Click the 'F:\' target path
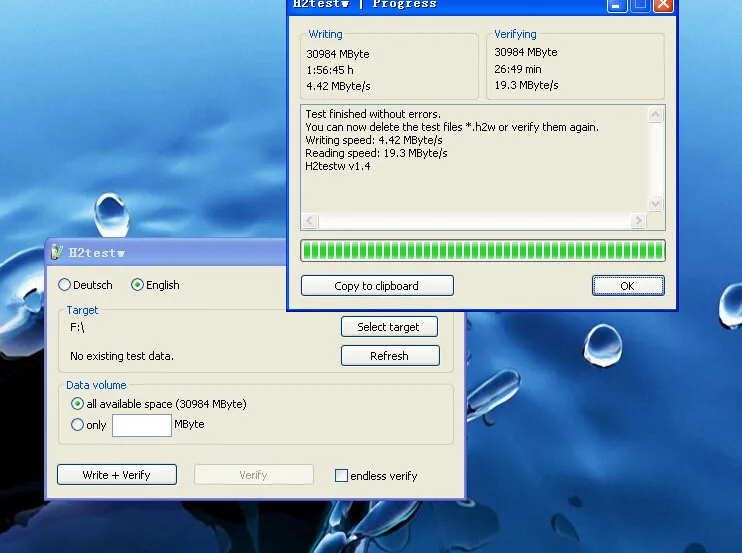Image resolution: width=742 pixels, height=553 pixels. [77, 327]
